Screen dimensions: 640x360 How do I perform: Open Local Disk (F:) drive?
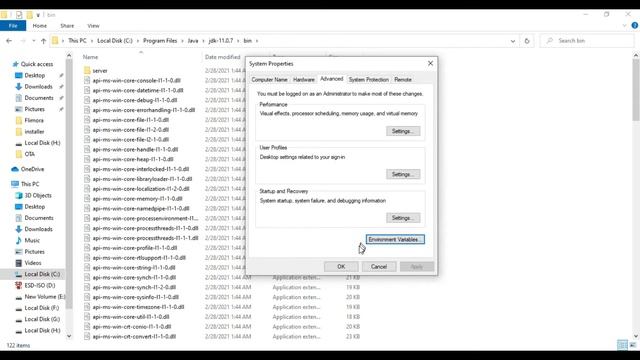tap(42, 308)
